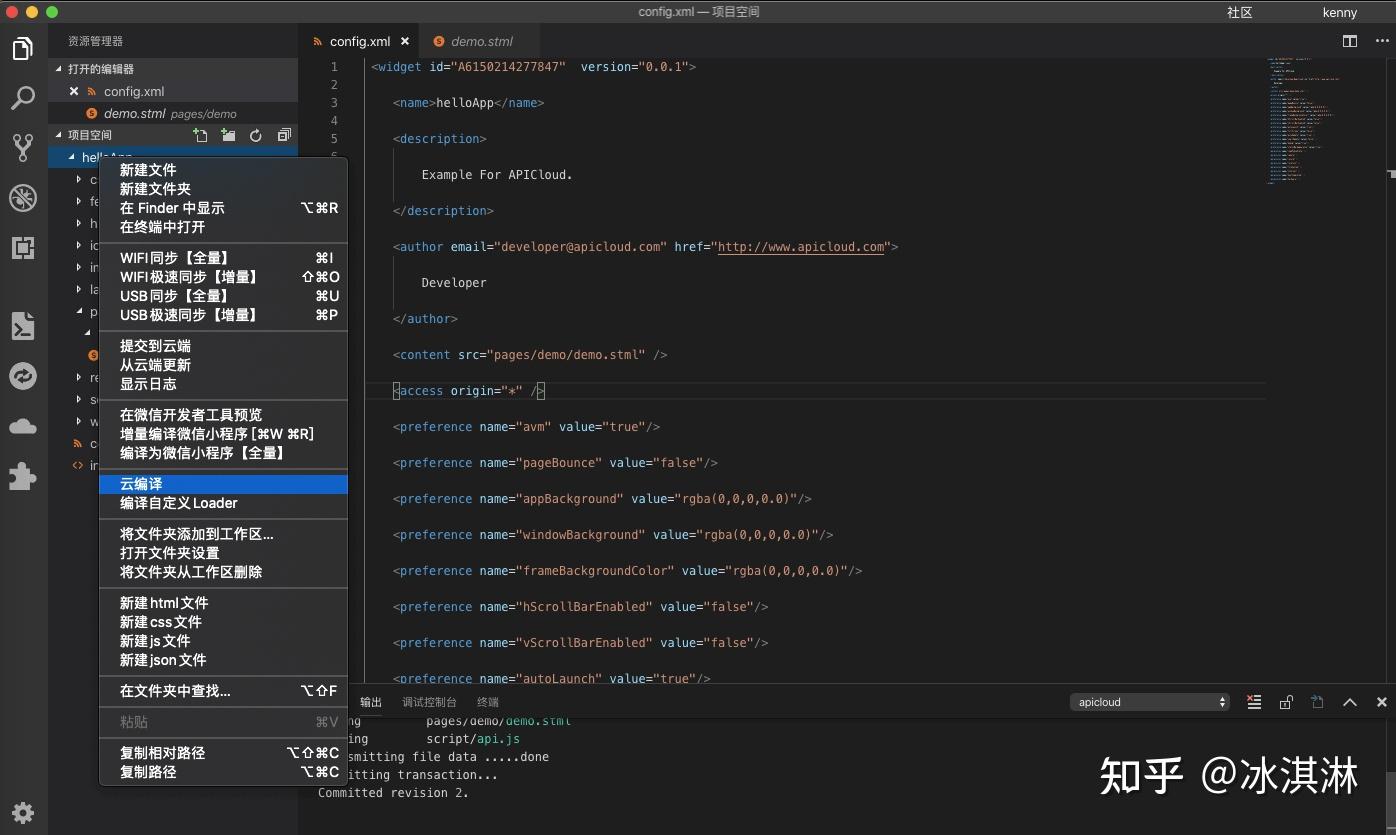Switch to the 终端 panel tab
Image resolution: width=1396 pixels, height=835 pixels.
click(x=488, y=702)
